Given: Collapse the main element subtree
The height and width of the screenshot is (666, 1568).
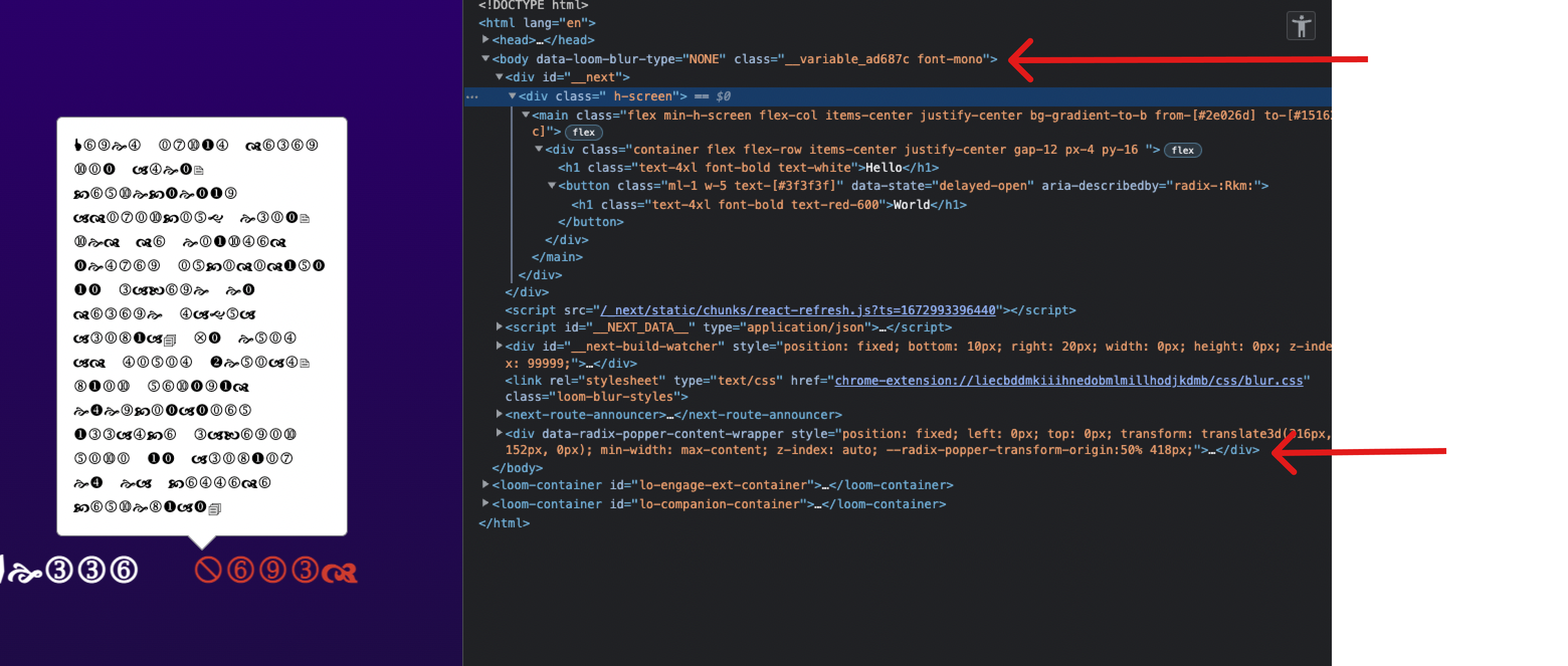Looking at the screenshot, I should point(525,115).
